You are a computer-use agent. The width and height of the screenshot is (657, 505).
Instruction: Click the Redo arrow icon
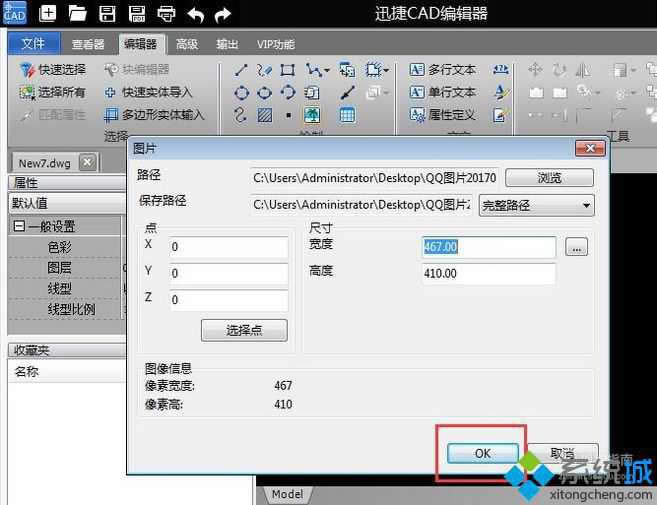(222, 15)
